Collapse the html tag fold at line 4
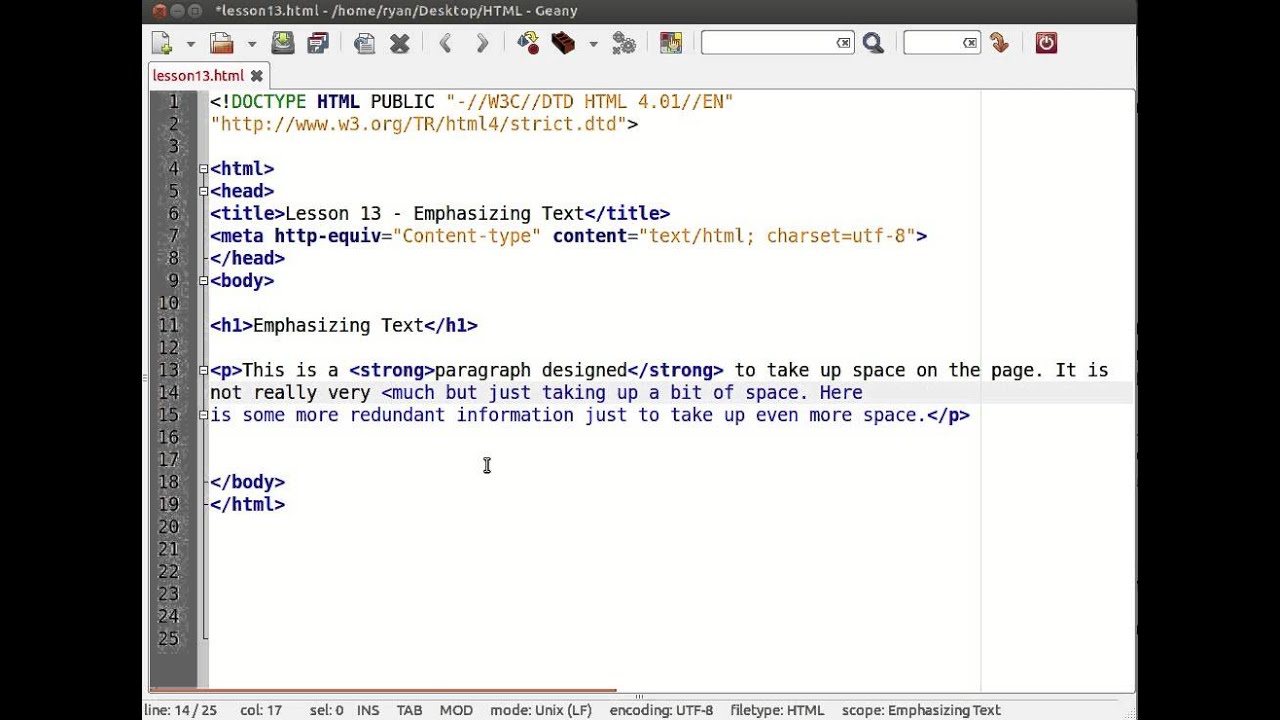The width and height of the screenshot is (1280, 720). [204, 169]
